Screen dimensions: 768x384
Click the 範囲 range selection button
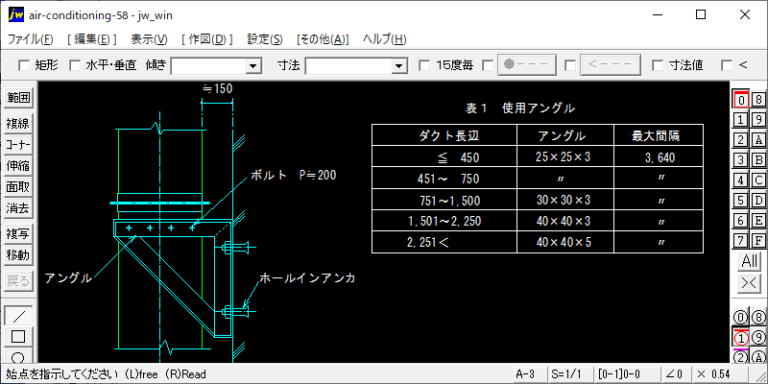pyautogui.click(x=19, y=98)
